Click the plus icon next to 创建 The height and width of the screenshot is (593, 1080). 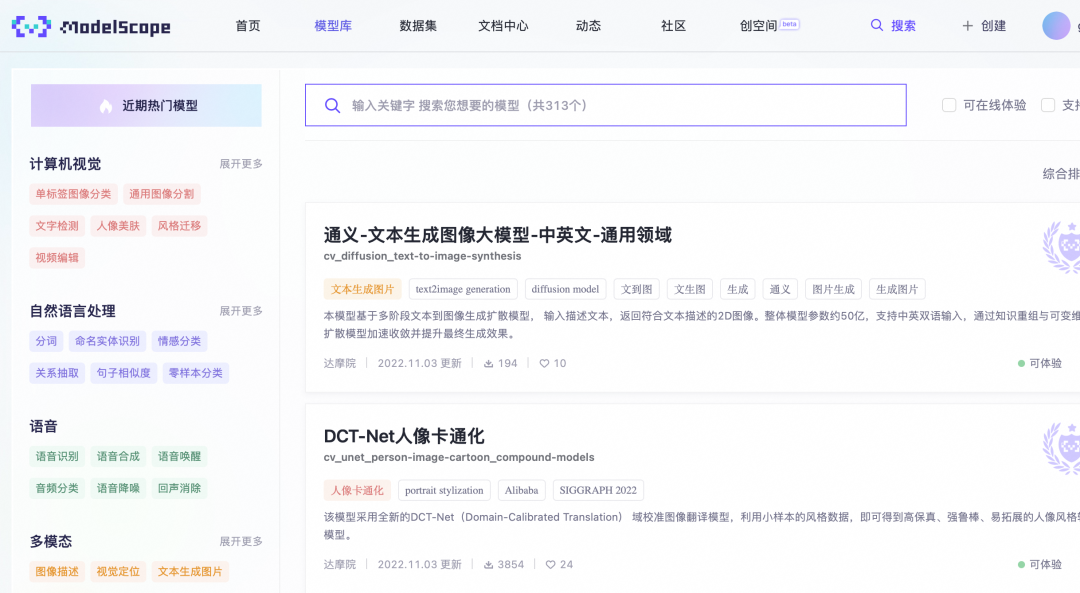coord(967,26)
